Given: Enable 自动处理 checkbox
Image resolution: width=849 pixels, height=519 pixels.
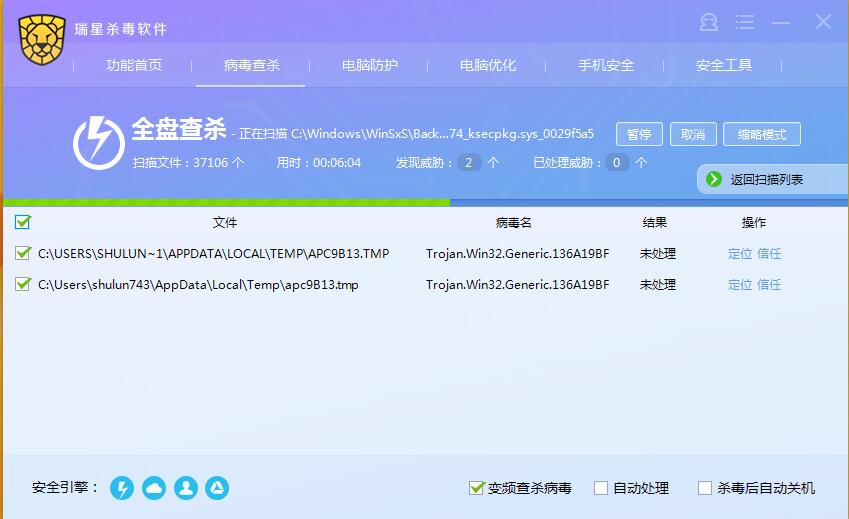Looking at the screenshot, I should tap(600, 488).
